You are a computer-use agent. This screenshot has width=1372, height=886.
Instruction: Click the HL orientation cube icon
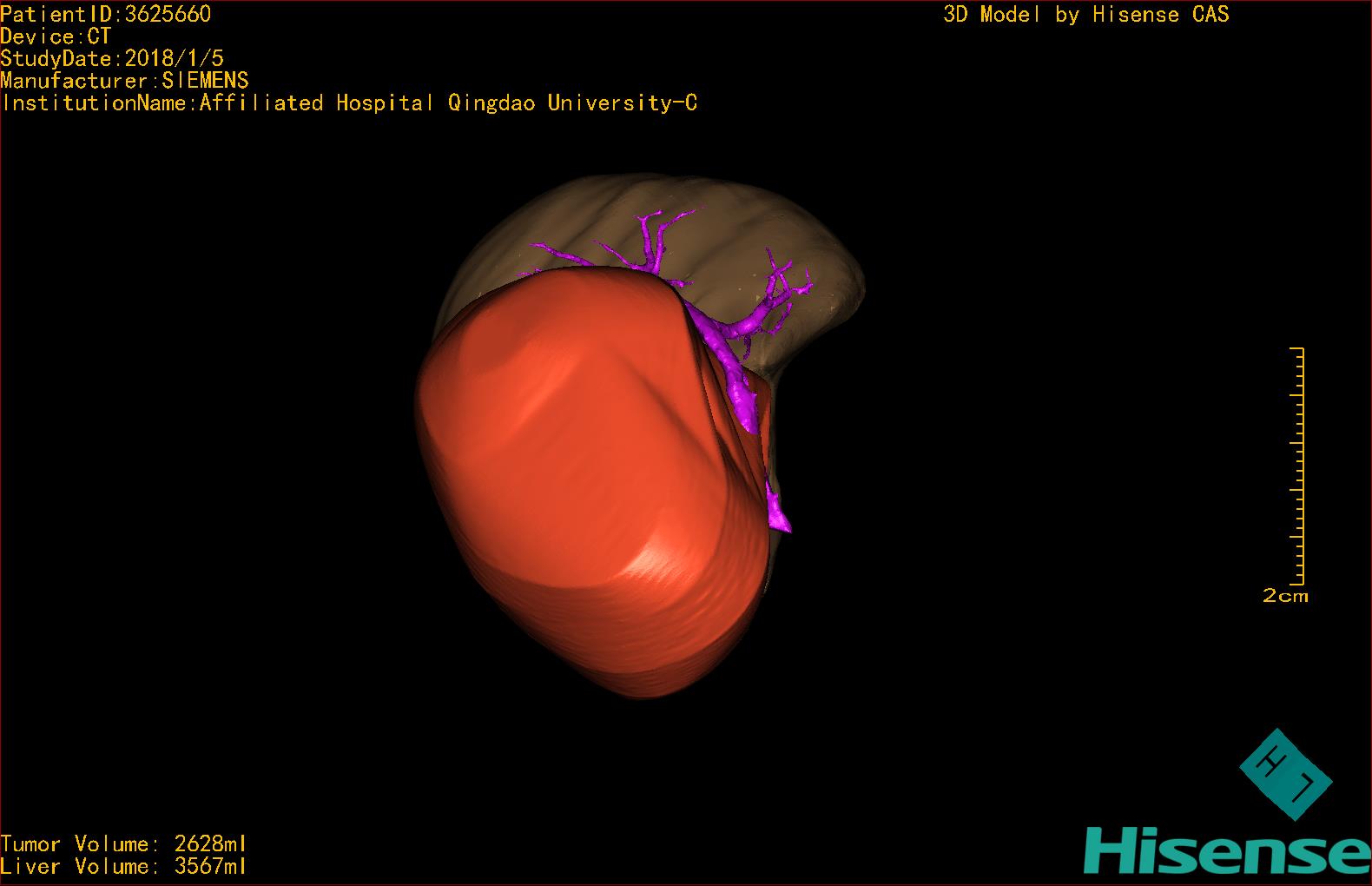pos(1286,774)
